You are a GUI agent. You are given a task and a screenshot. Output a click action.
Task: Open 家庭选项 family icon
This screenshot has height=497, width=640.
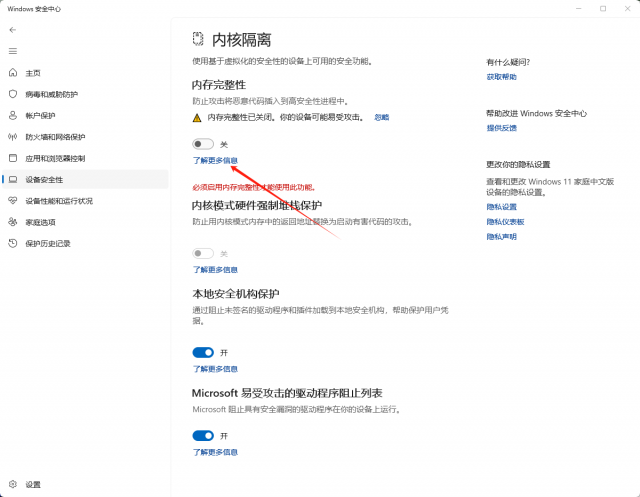[13, 222]
